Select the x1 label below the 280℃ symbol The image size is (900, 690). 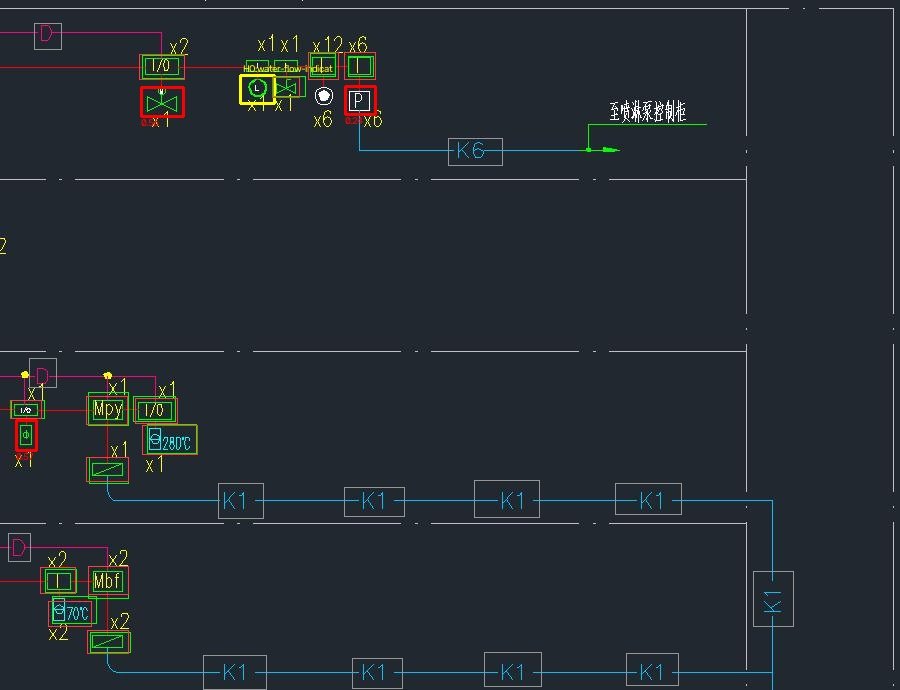pos(154,464)
